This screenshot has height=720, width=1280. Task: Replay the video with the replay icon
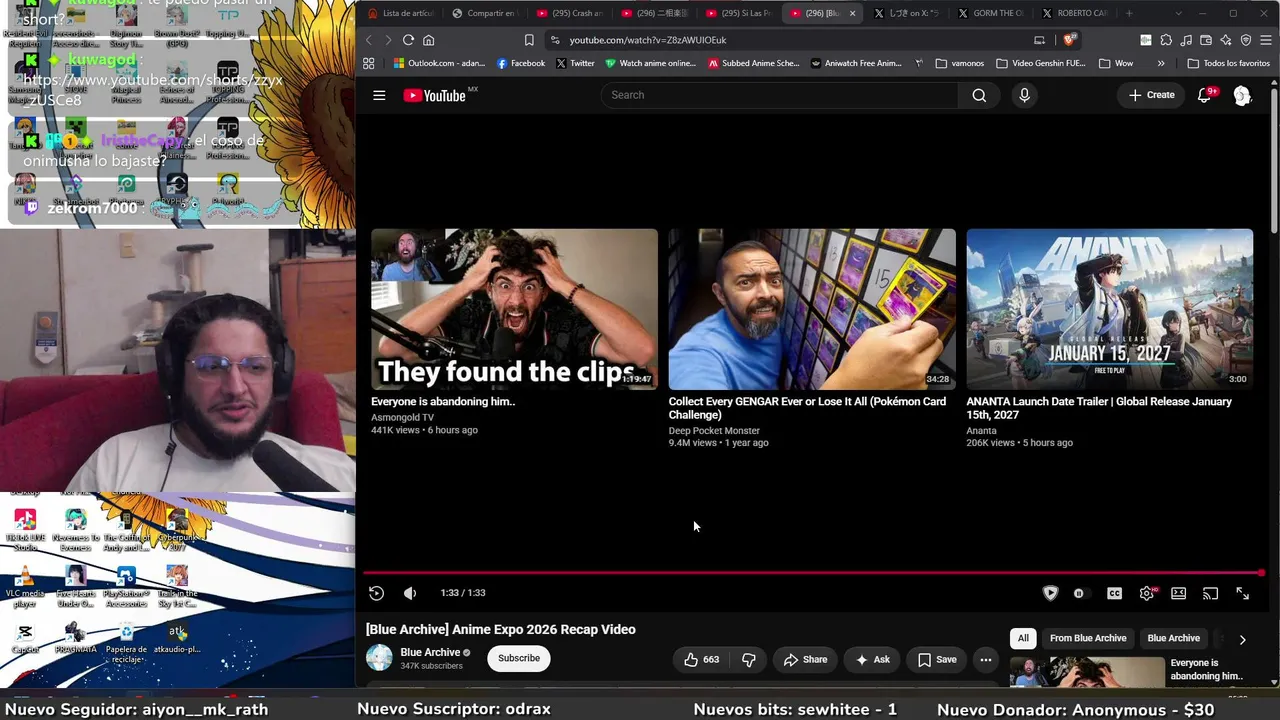pos(376,593)
